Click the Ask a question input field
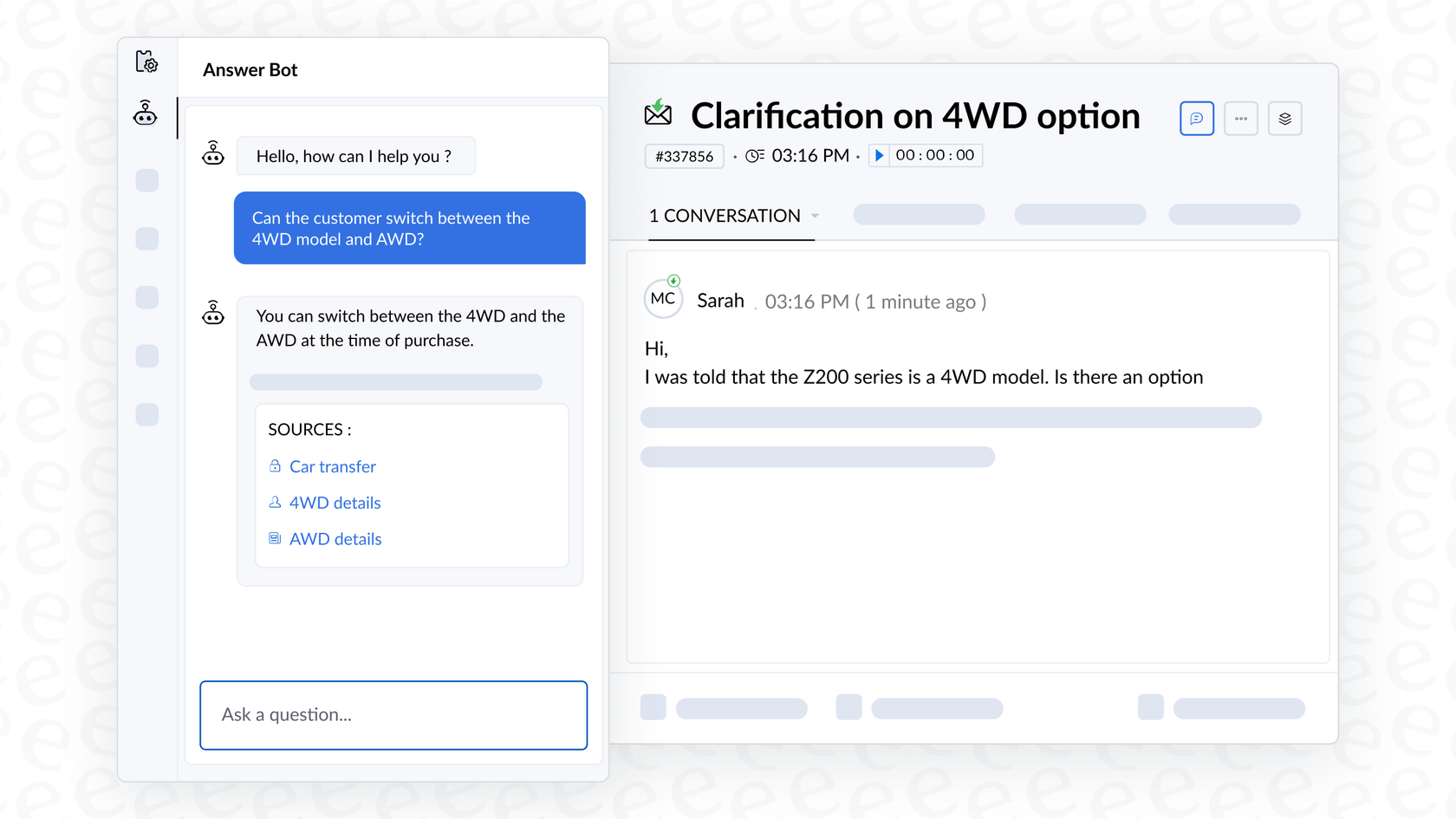1456x819 pixels. coord(393,715)
